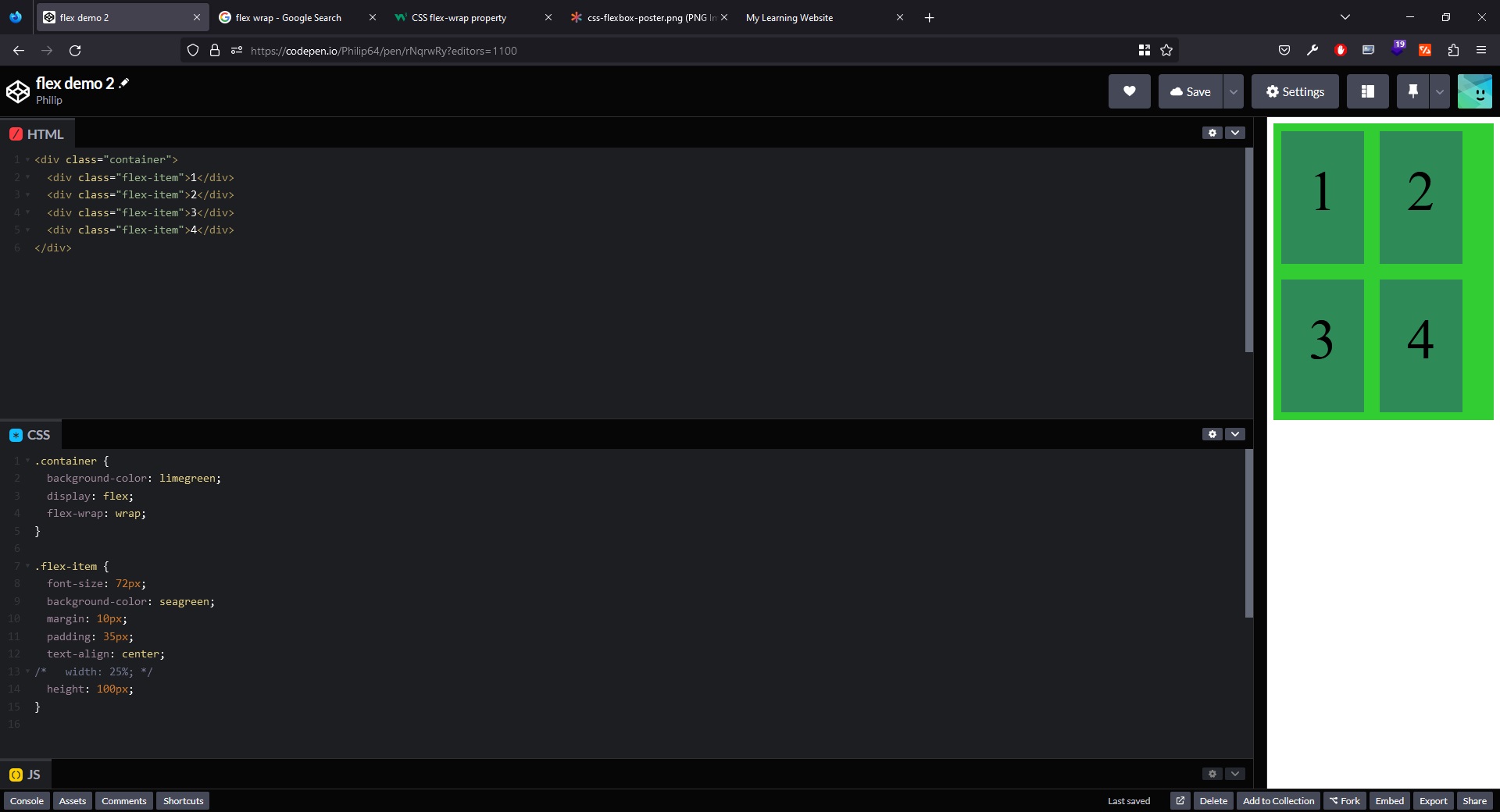Delete this pen
This screenshot has height=812, width=1500.
[1213, 801]
